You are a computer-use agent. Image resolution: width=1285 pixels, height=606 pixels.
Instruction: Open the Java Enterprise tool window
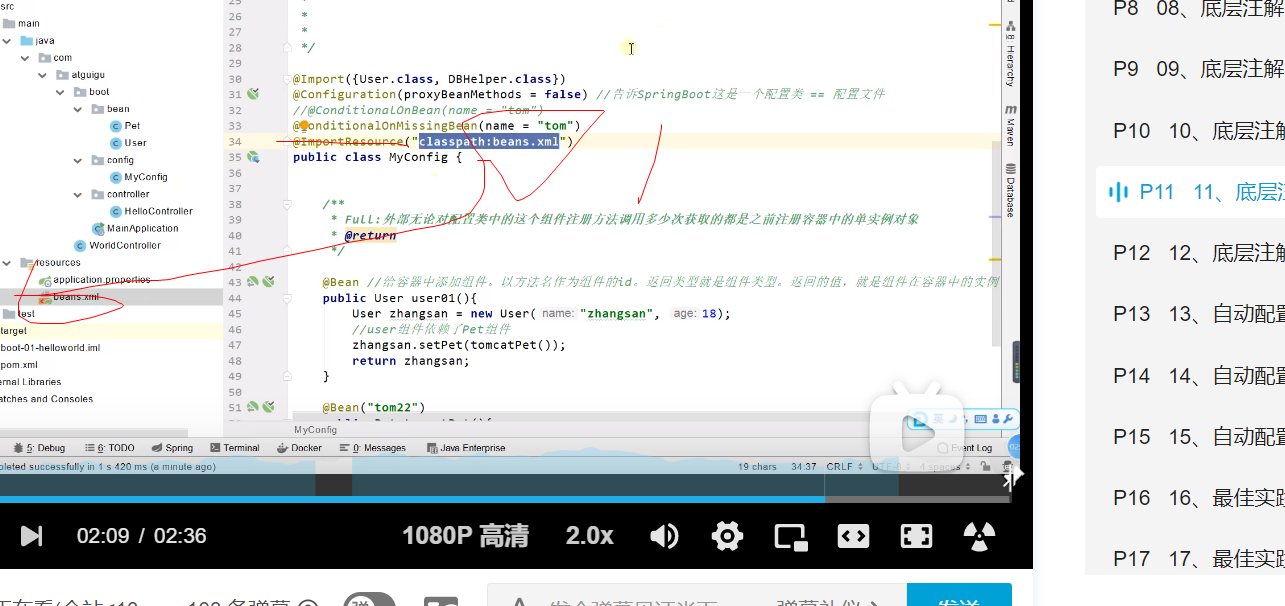point(465,448)
